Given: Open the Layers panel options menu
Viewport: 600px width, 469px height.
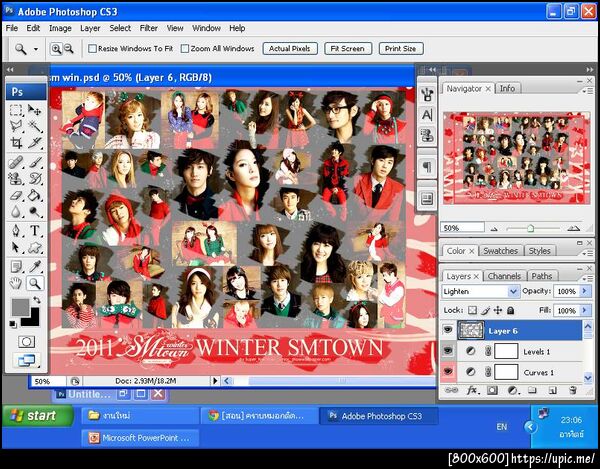Looking at the screenshot, I should point(588,278).
